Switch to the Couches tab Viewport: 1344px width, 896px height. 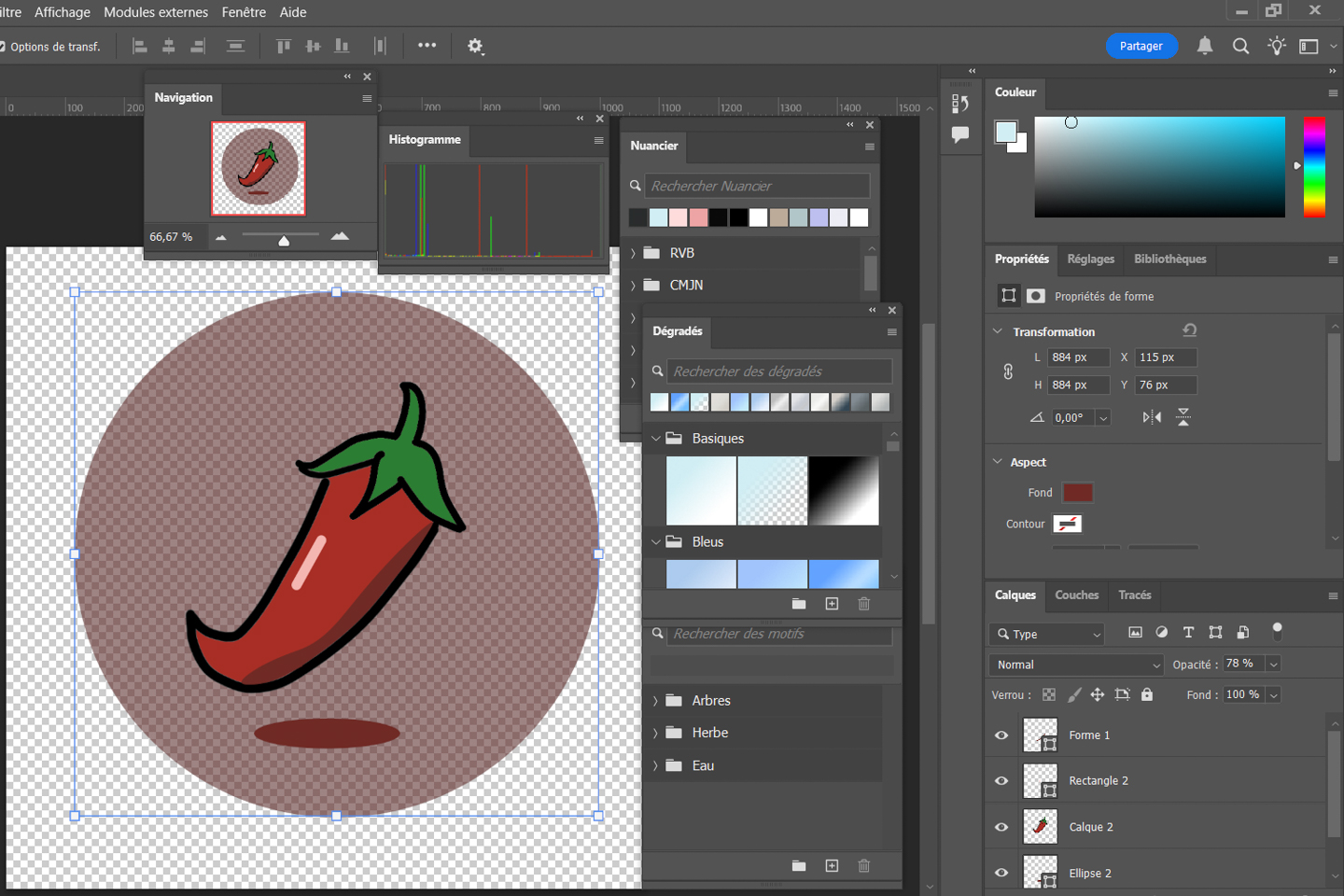pos(1076,595)
